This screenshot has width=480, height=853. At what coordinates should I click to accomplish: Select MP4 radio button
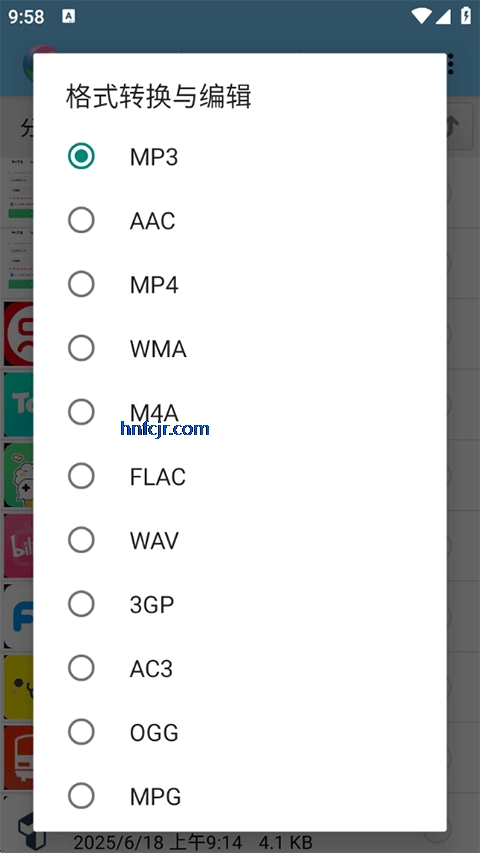(81, 284)
